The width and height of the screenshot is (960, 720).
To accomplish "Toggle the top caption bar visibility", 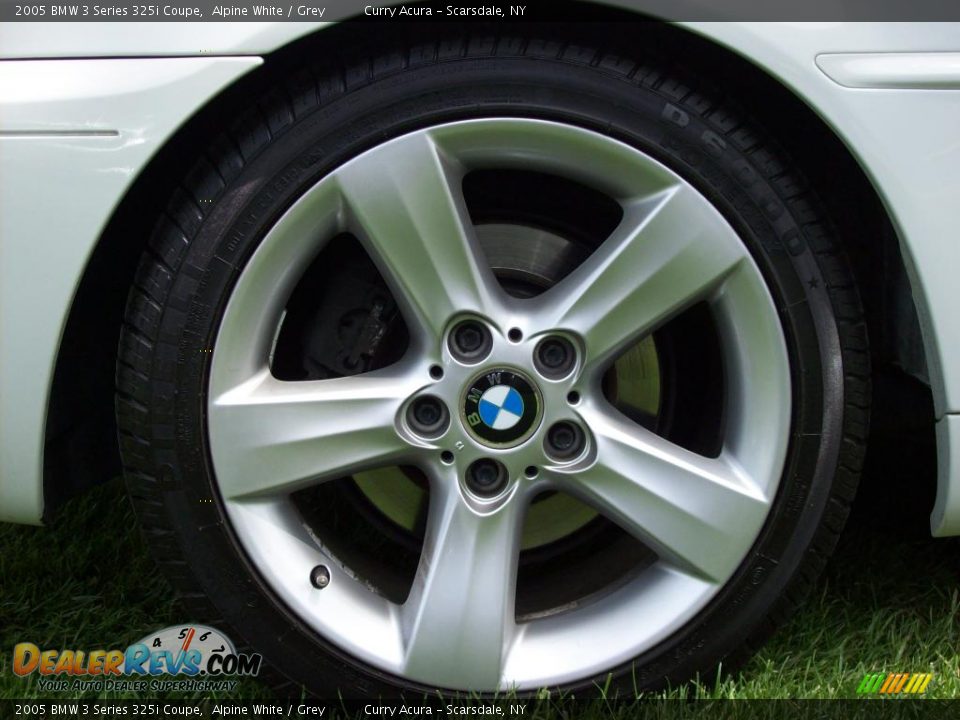I will [480, 10].
